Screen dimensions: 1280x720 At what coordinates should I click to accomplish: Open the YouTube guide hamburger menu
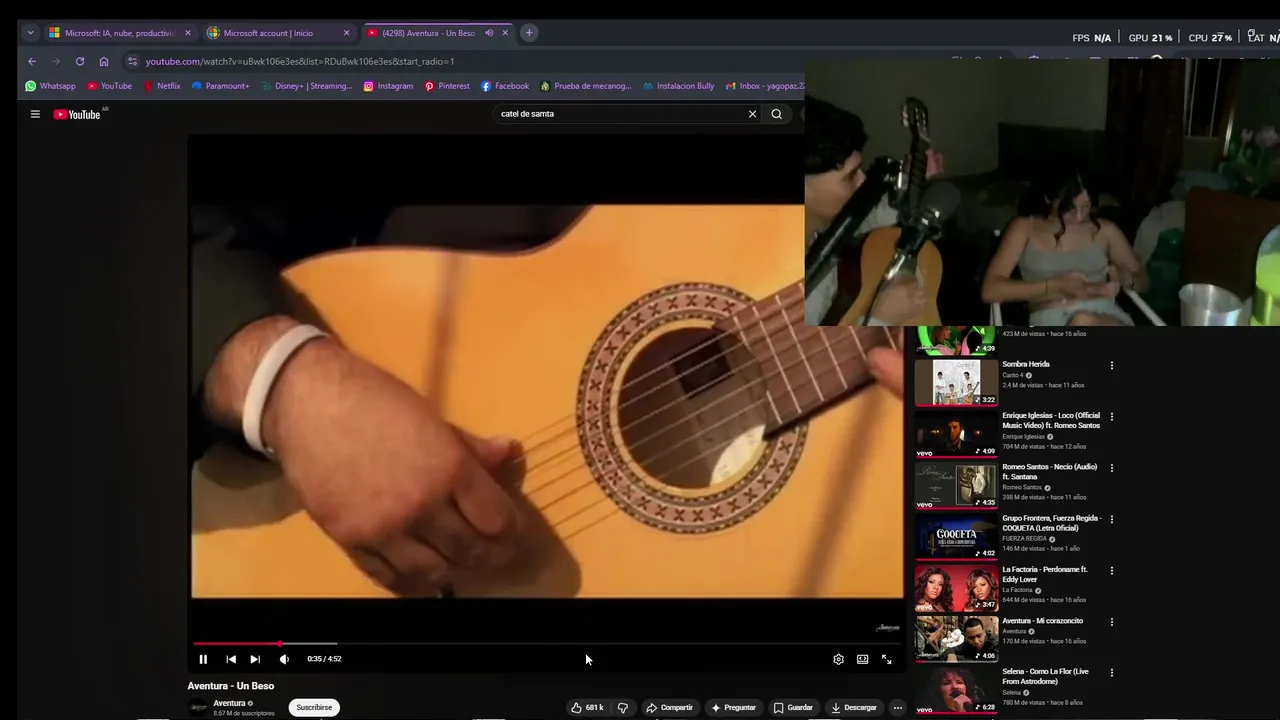tap(35, 114)
